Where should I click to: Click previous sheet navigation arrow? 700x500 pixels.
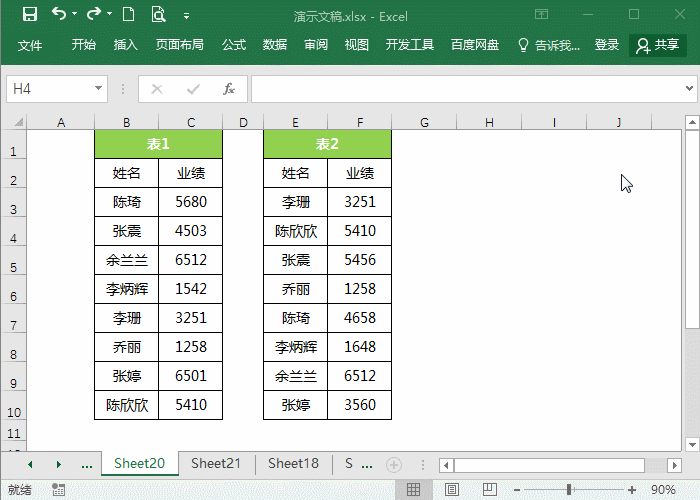pos(30,465)
